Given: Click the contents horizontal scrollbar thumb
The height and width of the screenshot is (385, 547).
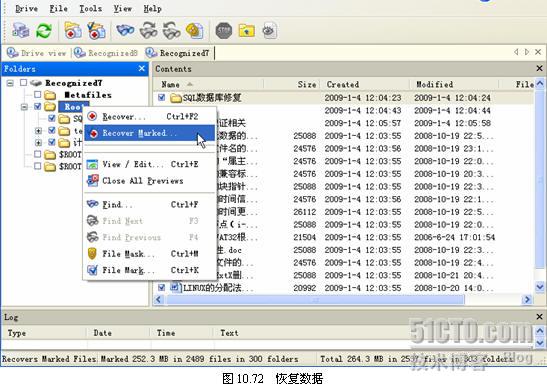Looking at the screenshot, I should pos(315,300).
